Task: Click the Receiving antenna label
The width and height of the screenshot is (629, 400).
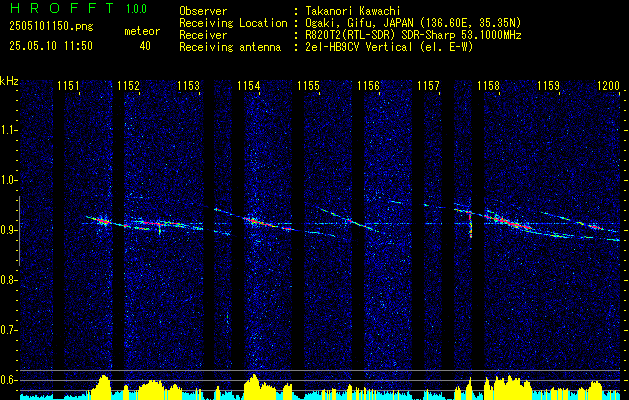Action: click(x=230, y=47)
